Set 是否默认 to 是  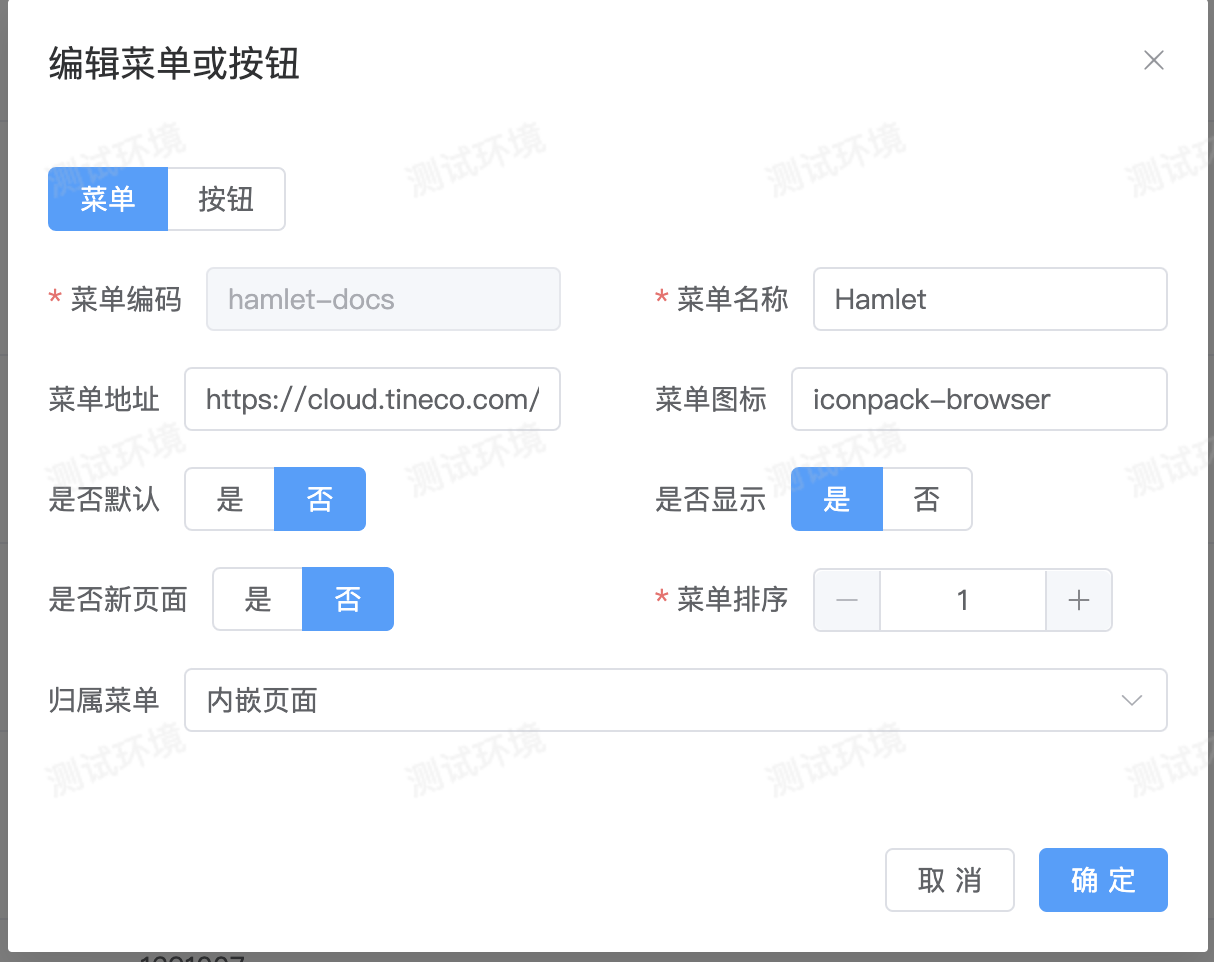(230, 499)
